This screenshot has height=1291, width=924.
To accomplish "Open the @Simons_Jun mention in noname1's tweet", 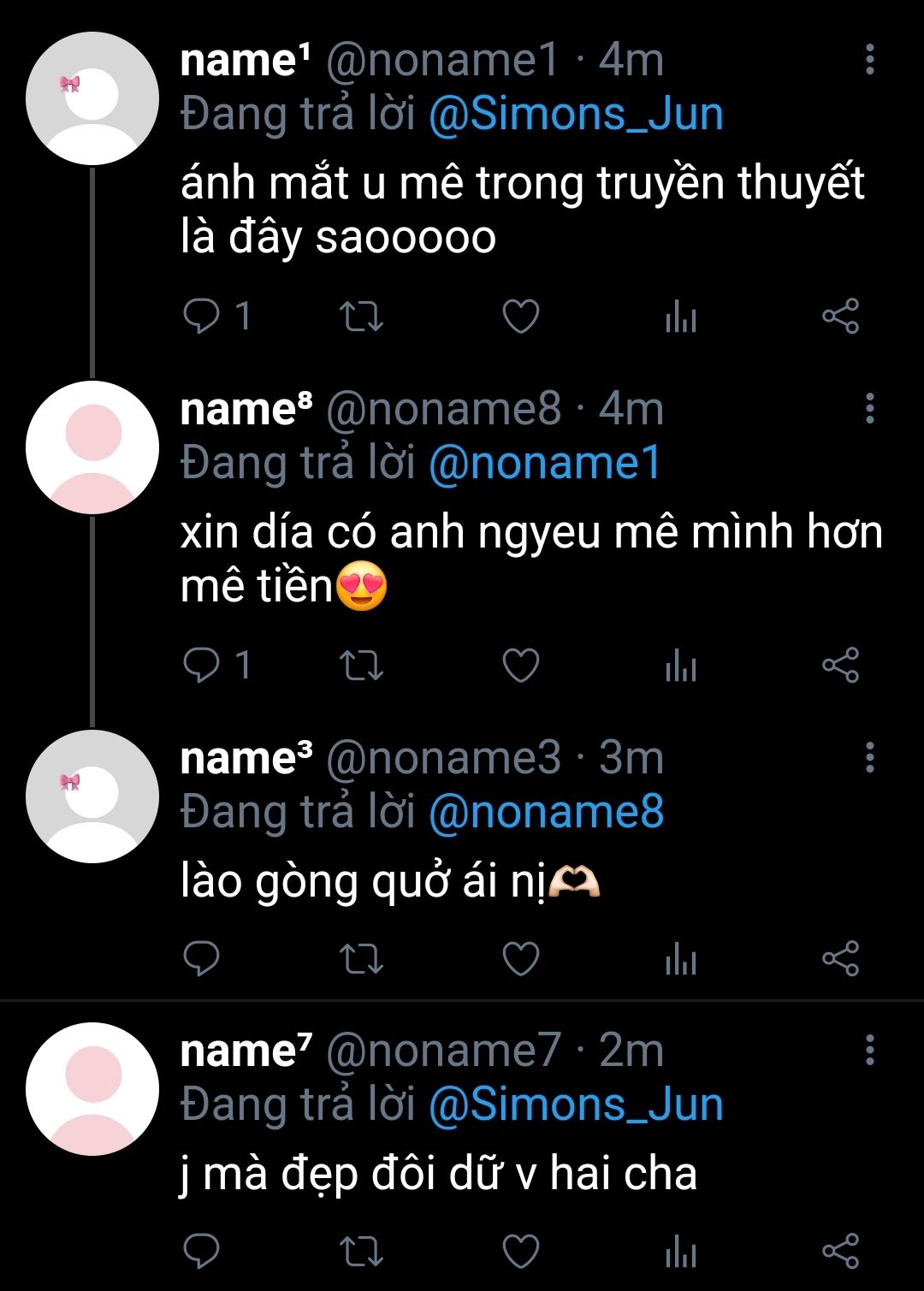I will tap(575, 115).
